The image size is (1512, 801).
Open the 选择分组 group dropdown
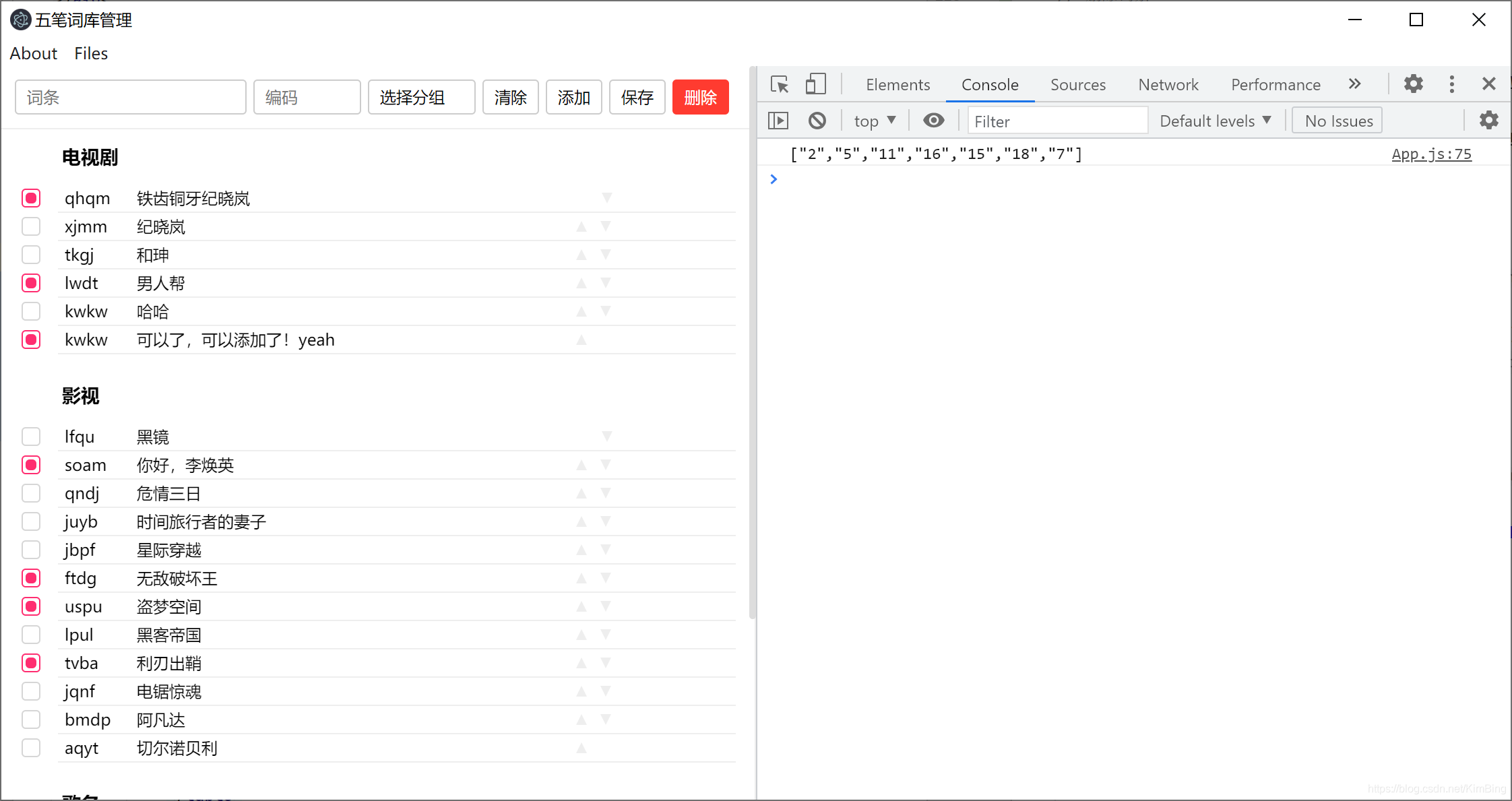[421, 98]
